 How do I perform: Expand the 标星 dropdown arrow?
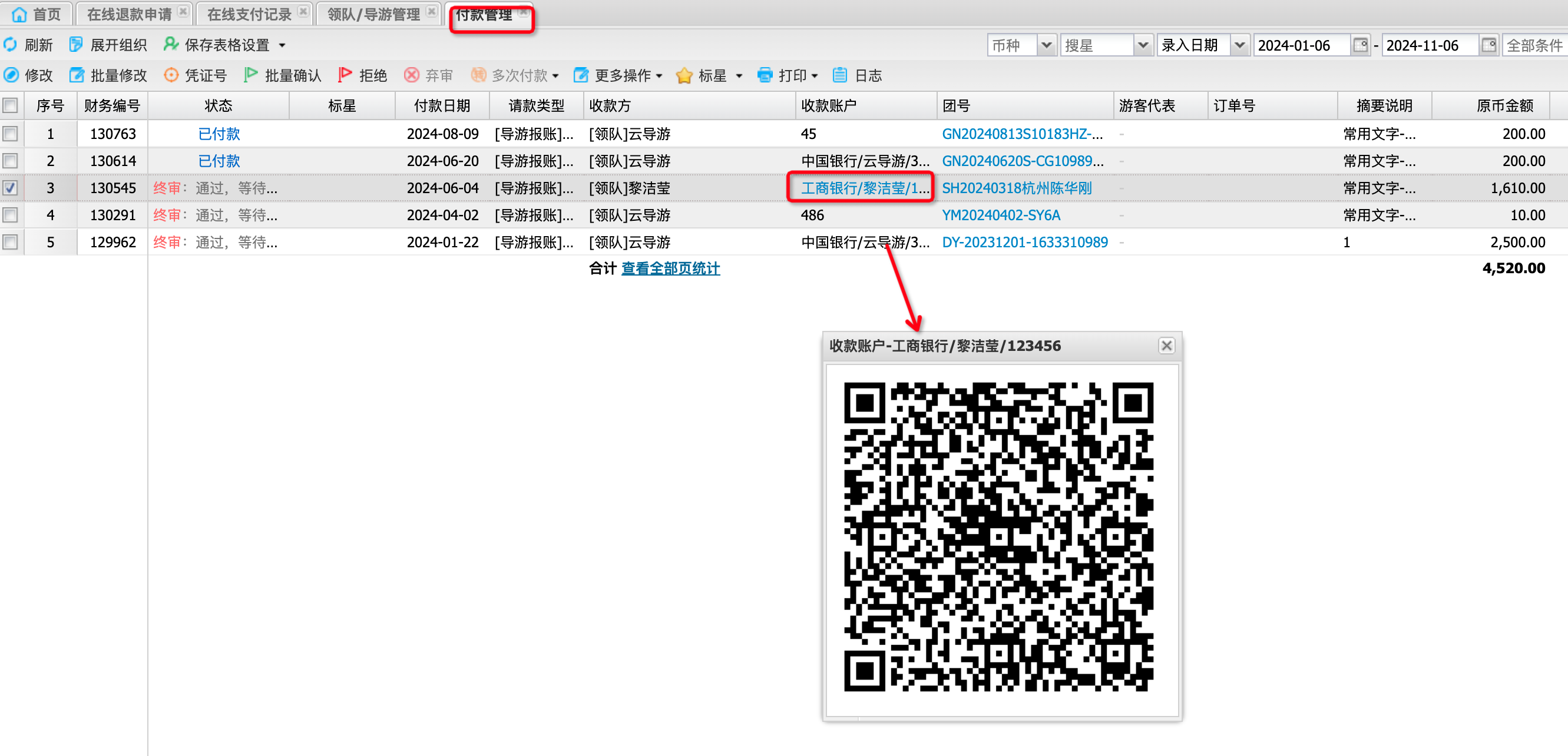pyautogui.click(x=739, y=76)
